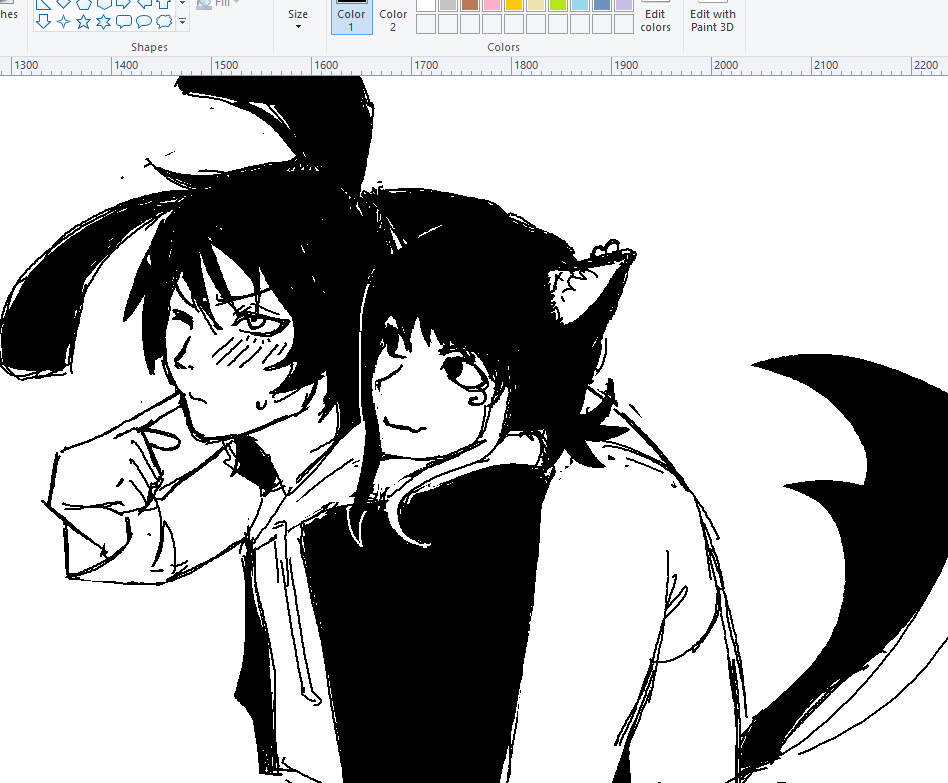Pick the lavender color swatch

[x=623, y=4]
